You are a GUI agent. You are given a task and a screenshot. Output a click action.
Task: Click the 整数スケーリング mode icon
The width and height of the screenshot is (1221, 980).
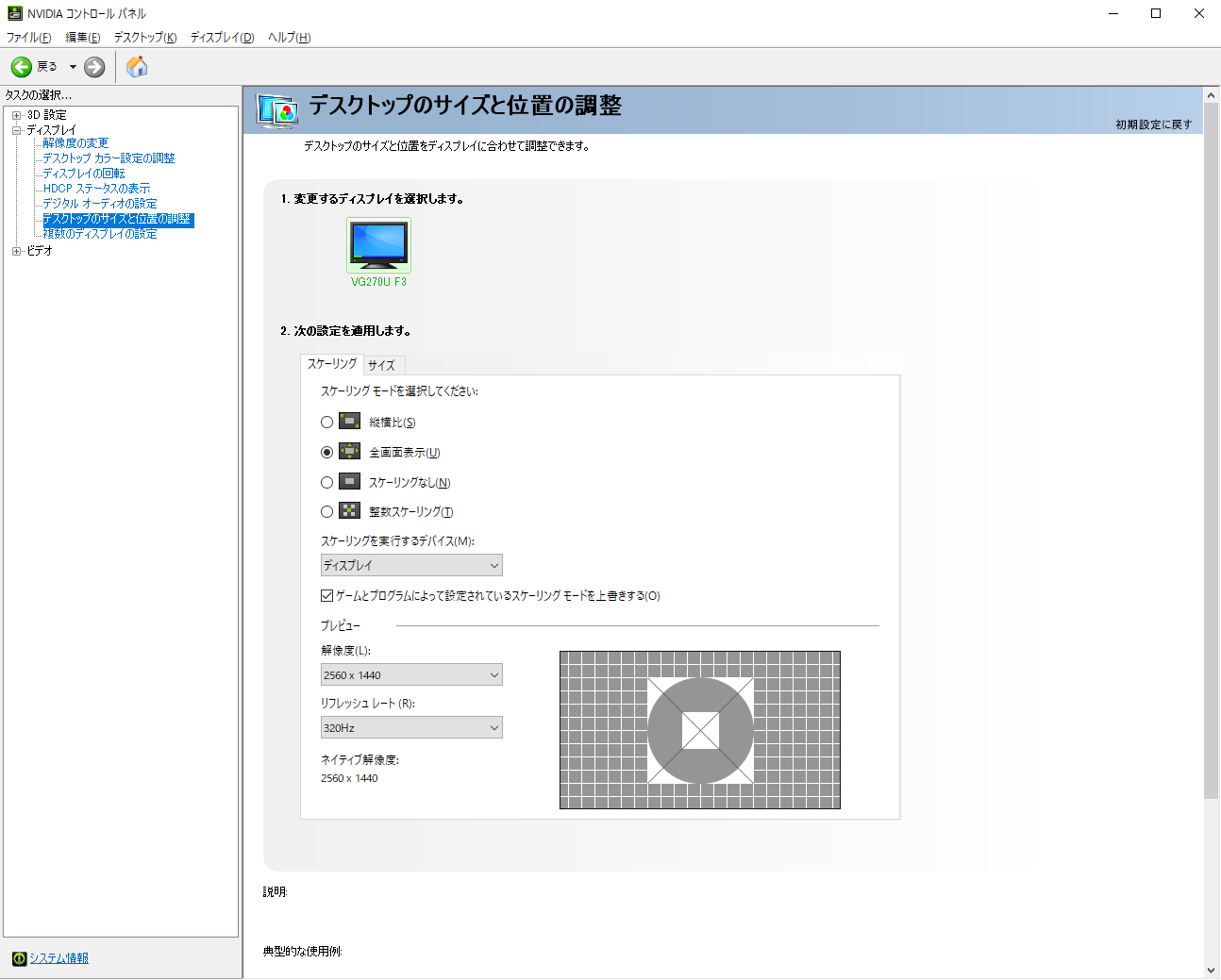click(349, 511)
